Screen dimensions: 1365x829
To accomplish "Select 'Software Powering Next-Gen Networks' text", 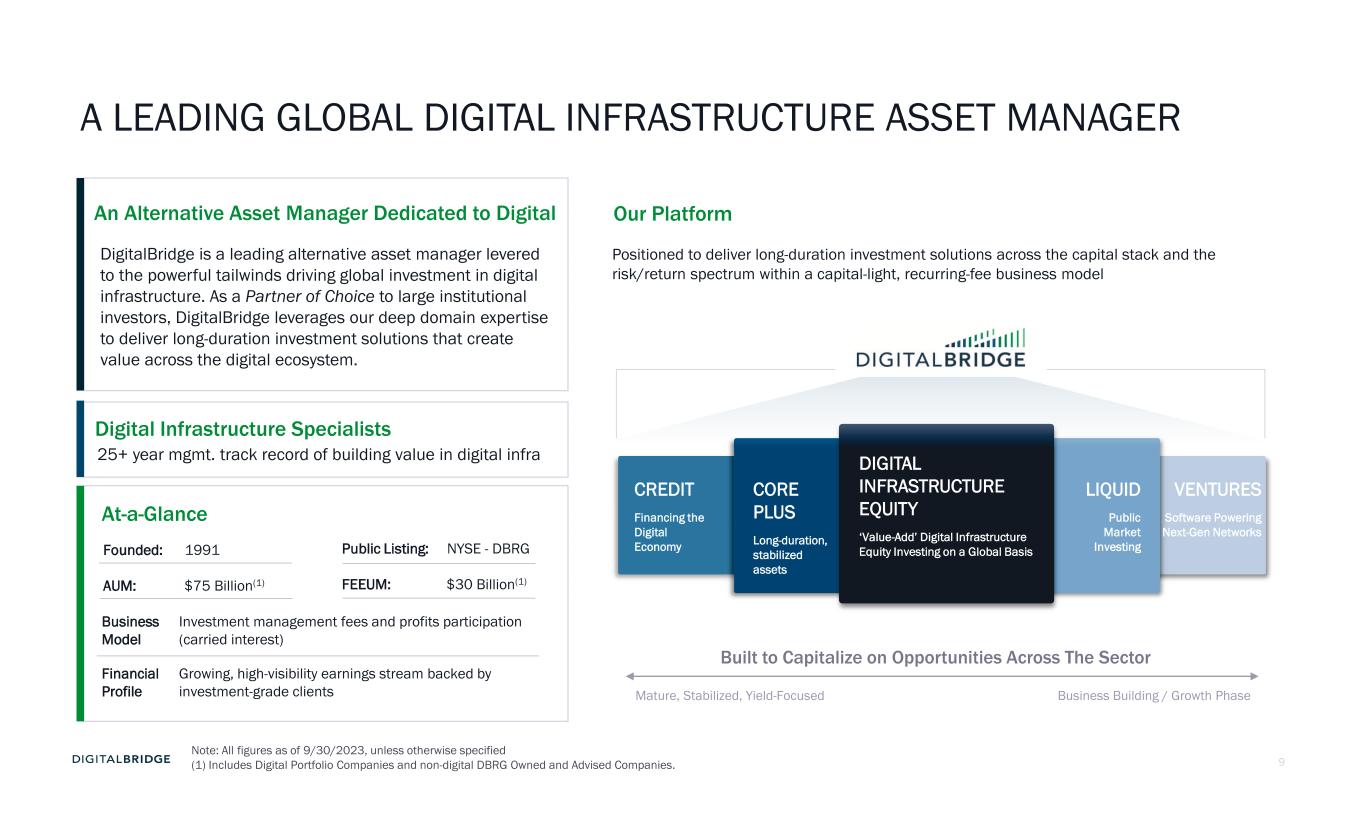I will coord(1212,525).
